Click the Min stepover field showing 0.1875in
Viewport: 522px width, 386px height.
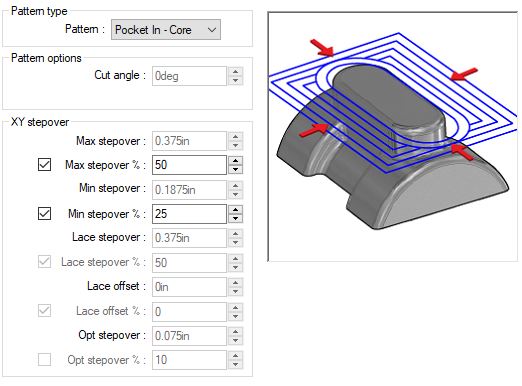point(189,190)
